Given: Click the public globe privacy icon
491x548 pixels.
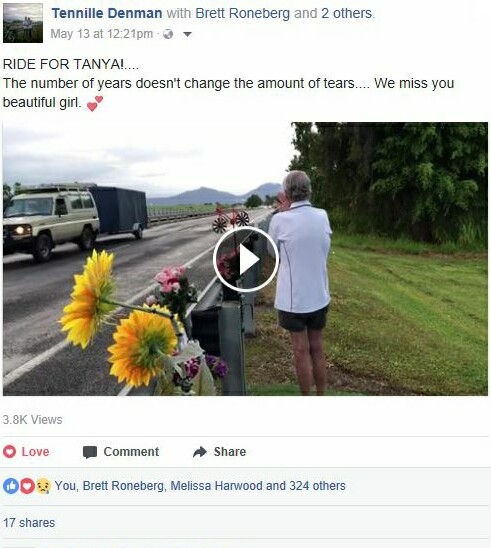Looking at the screenshot, I should pos(168,34).
